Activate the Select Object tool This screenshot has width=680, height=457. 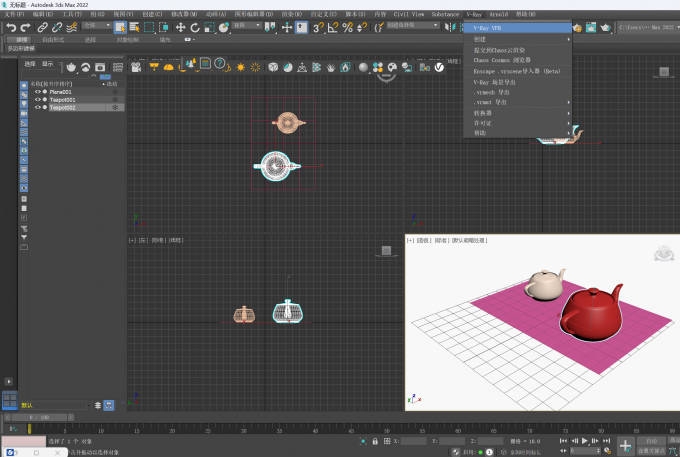coord(120,27)
